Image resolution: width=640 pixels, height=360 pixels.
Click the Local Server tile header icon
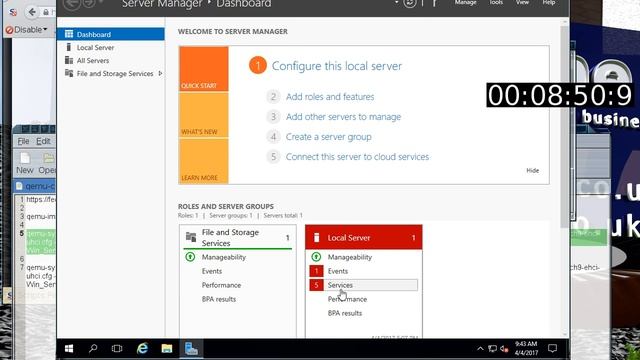[x=316, y=237]
